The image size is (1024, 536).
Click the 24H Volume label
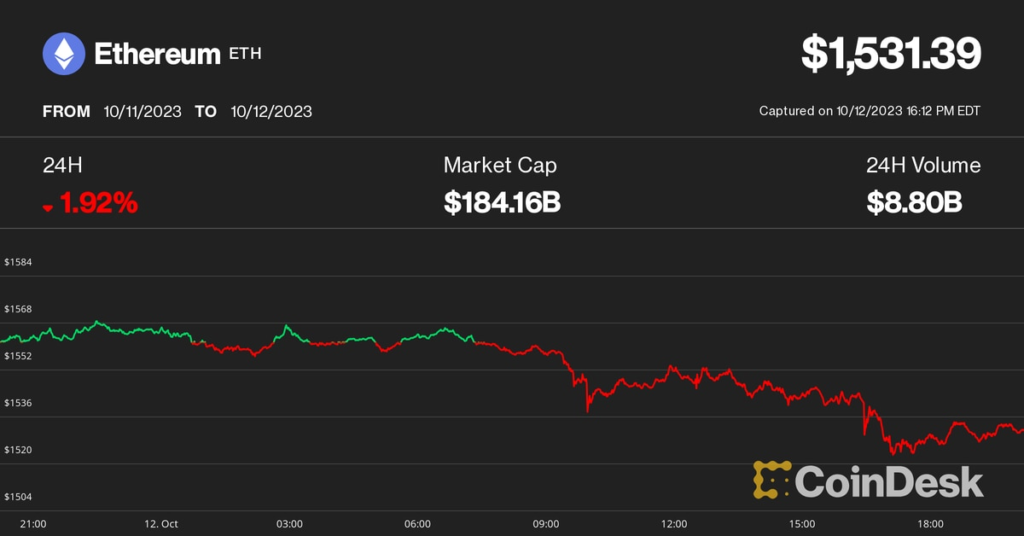click(x=923, y=166)
